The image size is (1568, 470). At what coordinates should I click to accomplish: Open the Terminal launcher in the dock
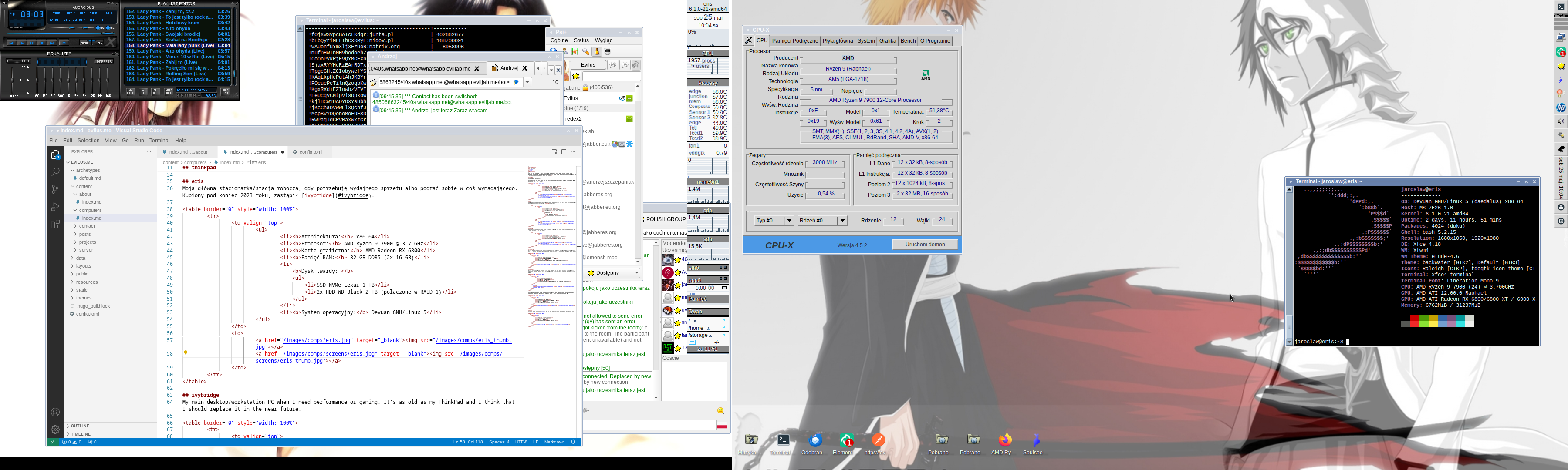[783, 440]
